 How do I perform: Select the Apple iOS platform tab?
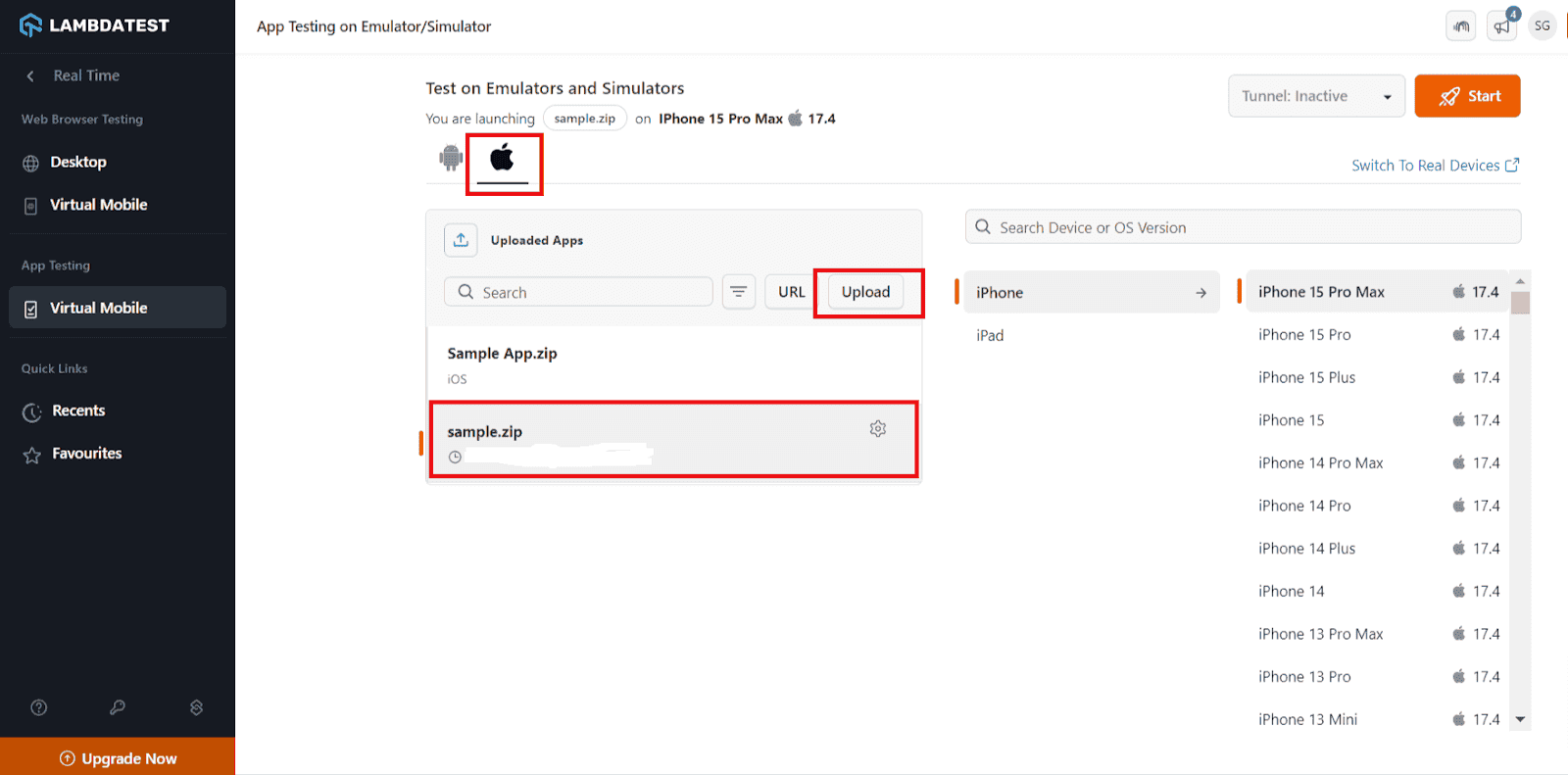coord(503,159)
